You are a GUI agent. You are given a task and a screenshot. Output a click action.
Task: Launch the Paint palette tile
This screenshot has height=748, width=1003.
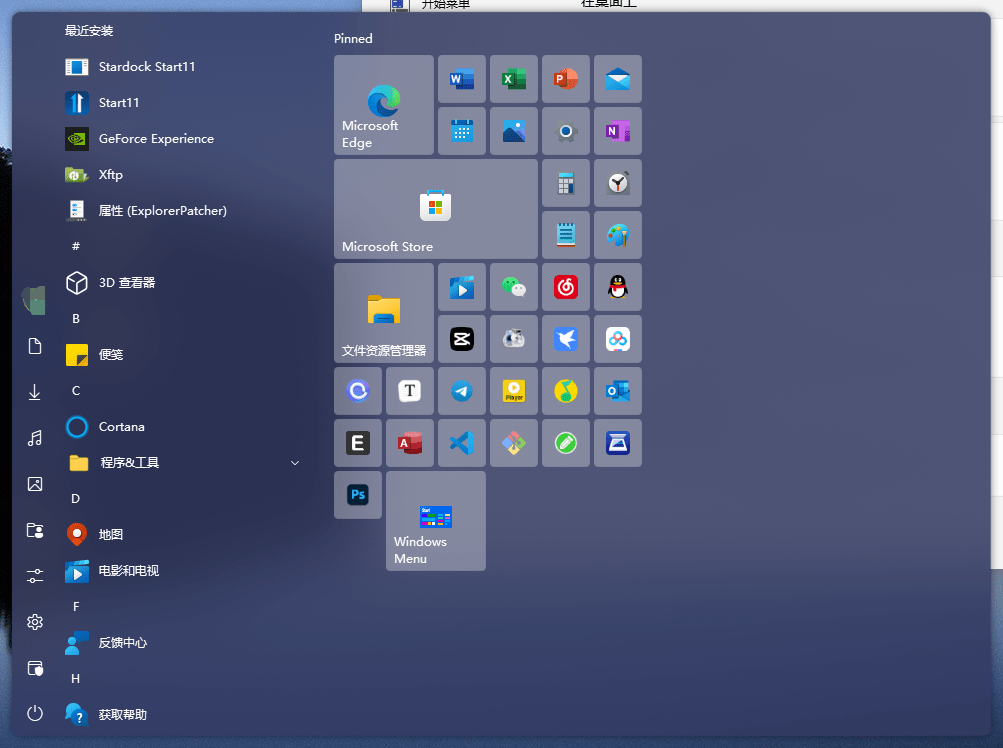pos(618,235)
